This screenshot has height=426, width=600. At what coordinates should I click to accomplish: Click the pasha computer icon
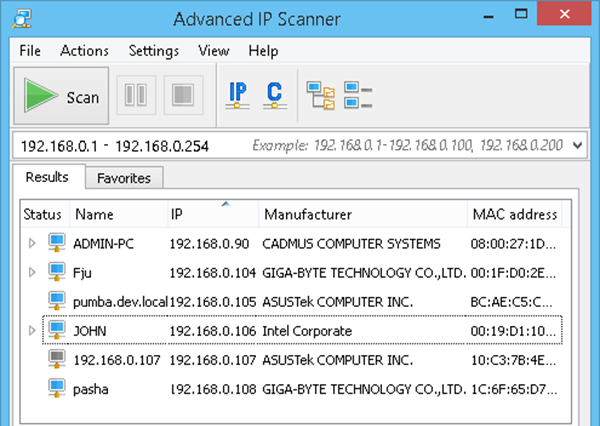[57, 388]
